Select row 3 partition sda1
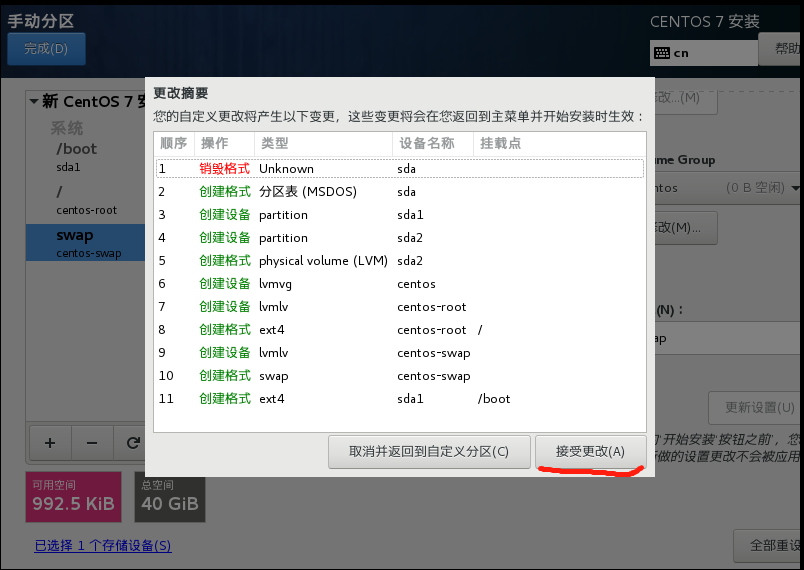 point(400,215)
